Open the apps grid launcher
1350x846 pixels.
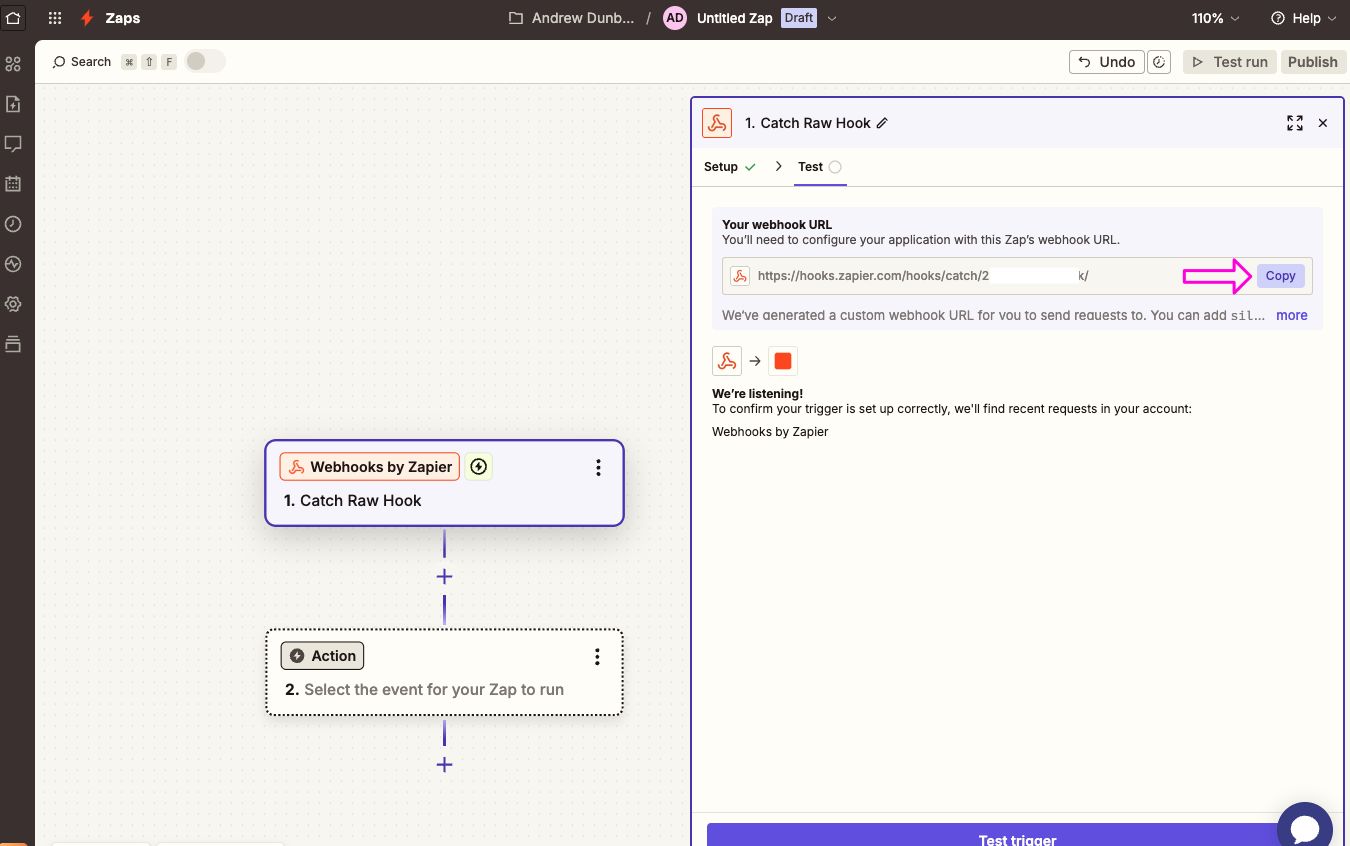point(55,18)
